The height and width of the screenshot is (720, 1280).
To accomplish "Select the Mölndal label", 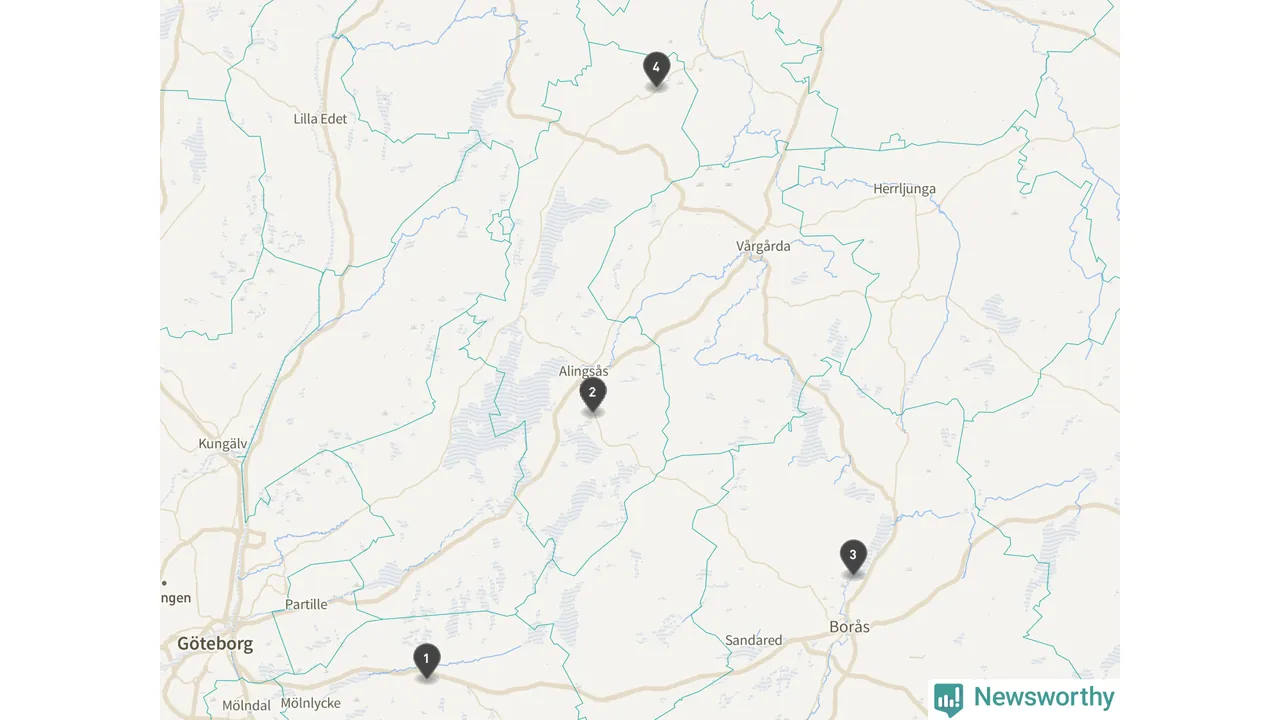I will 246,705.
